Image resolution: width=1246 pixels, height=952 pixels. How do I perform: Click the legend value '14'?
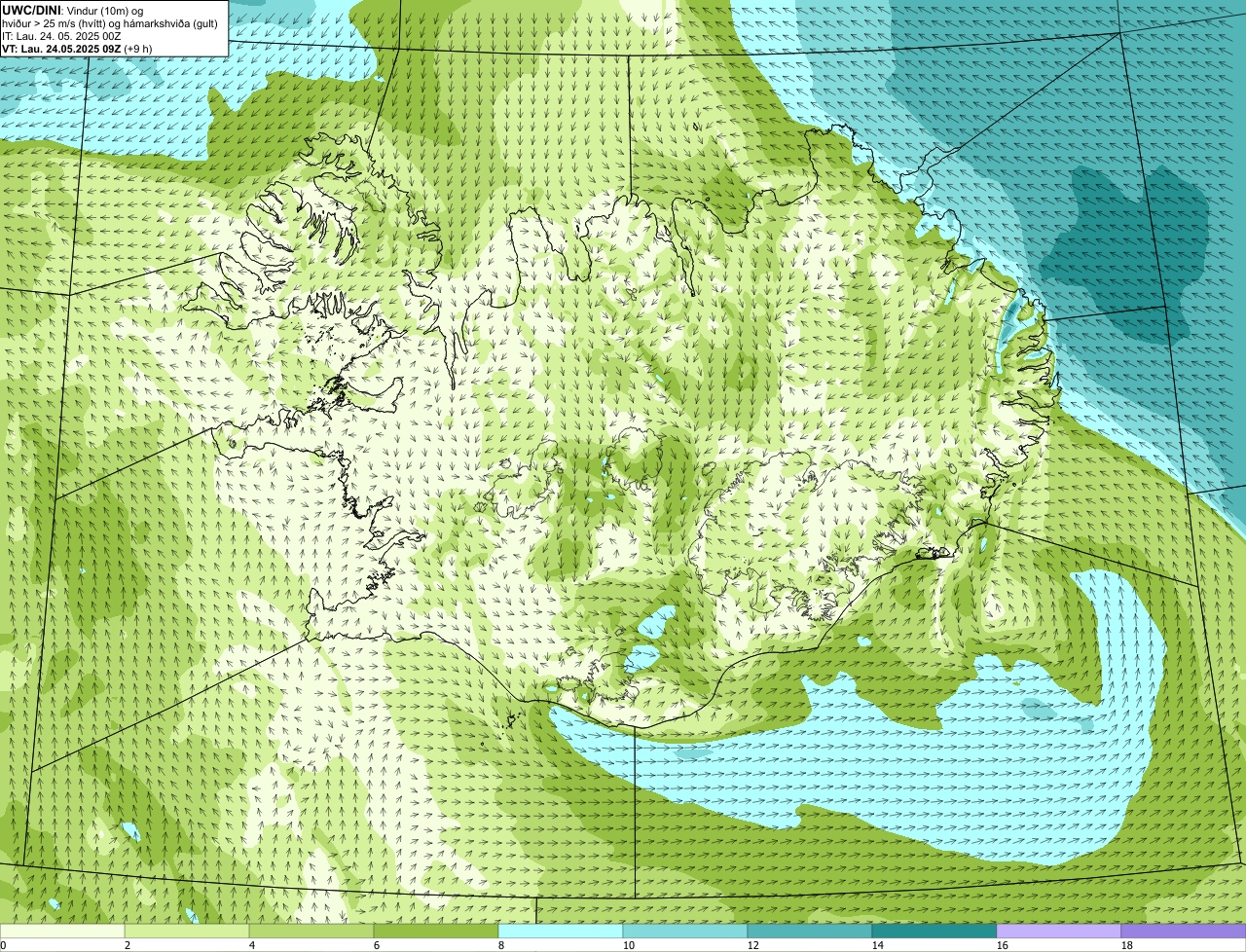click(878, 945)
